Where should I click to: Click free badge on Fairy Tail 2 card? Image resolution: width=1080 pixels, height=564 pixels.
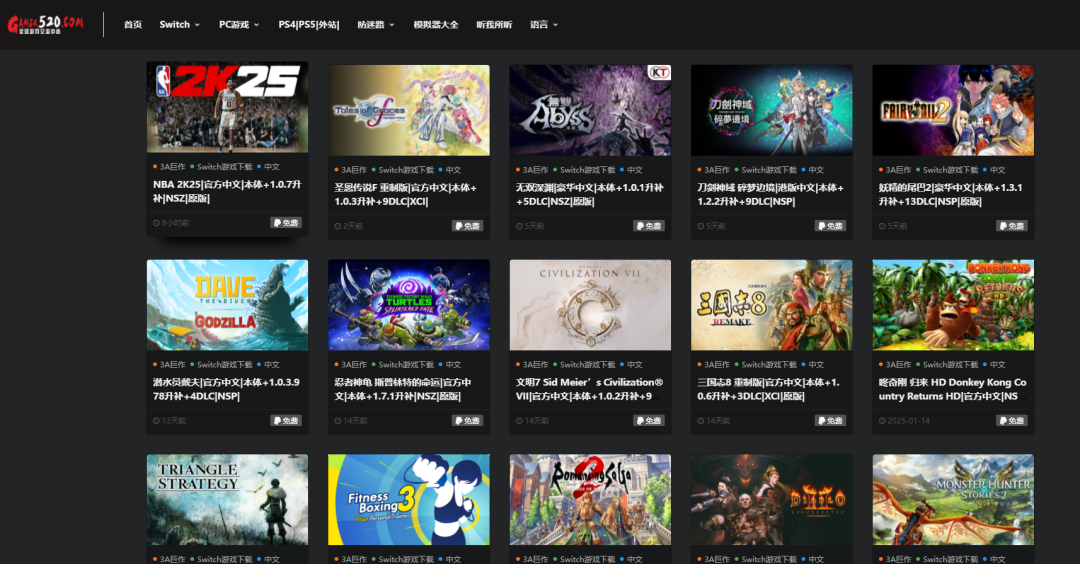point(1011,226)
